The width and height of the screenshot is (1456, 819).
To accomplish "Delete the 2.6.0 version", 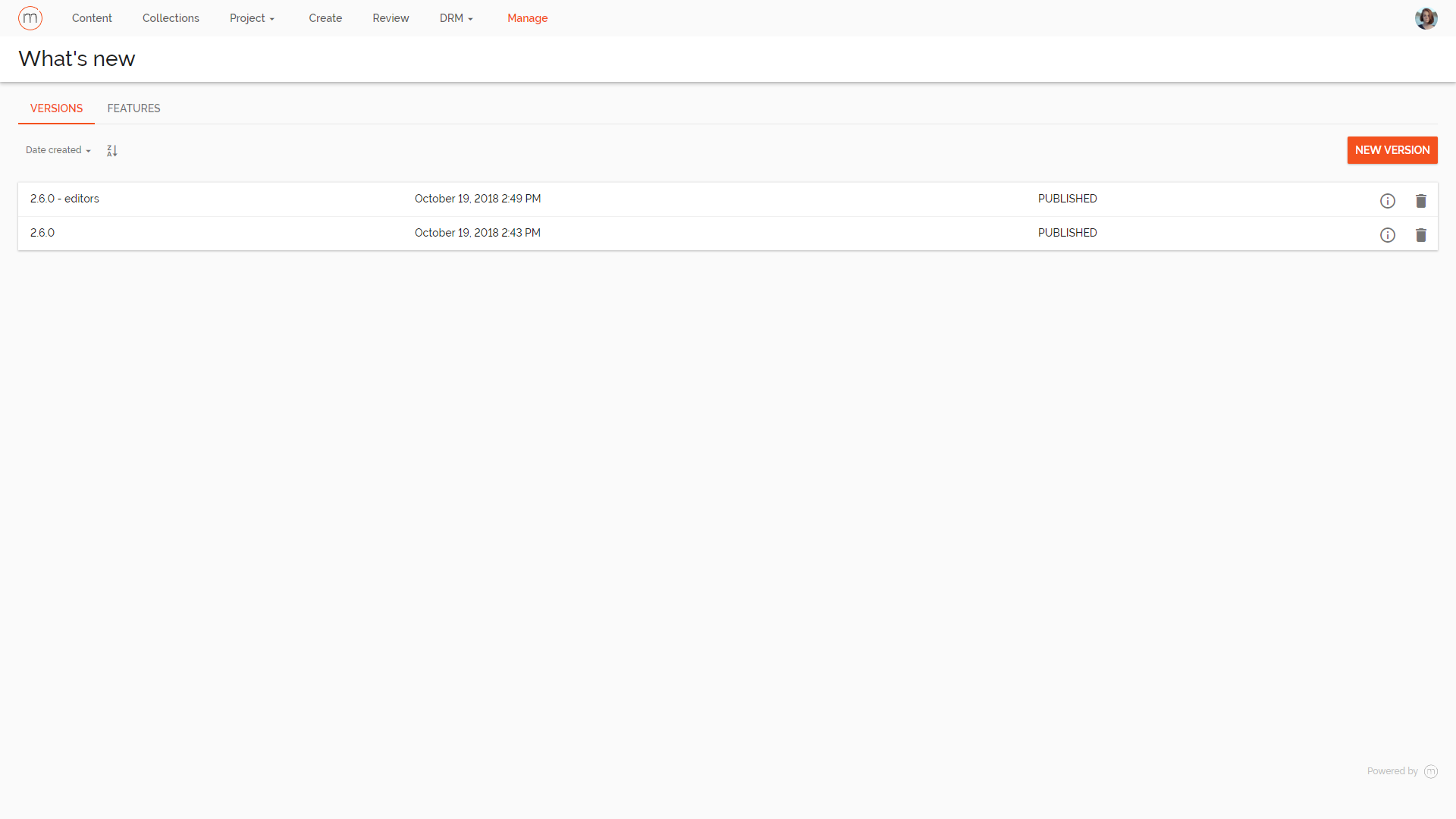I will pyautogui.click(x=1421, y=235).
